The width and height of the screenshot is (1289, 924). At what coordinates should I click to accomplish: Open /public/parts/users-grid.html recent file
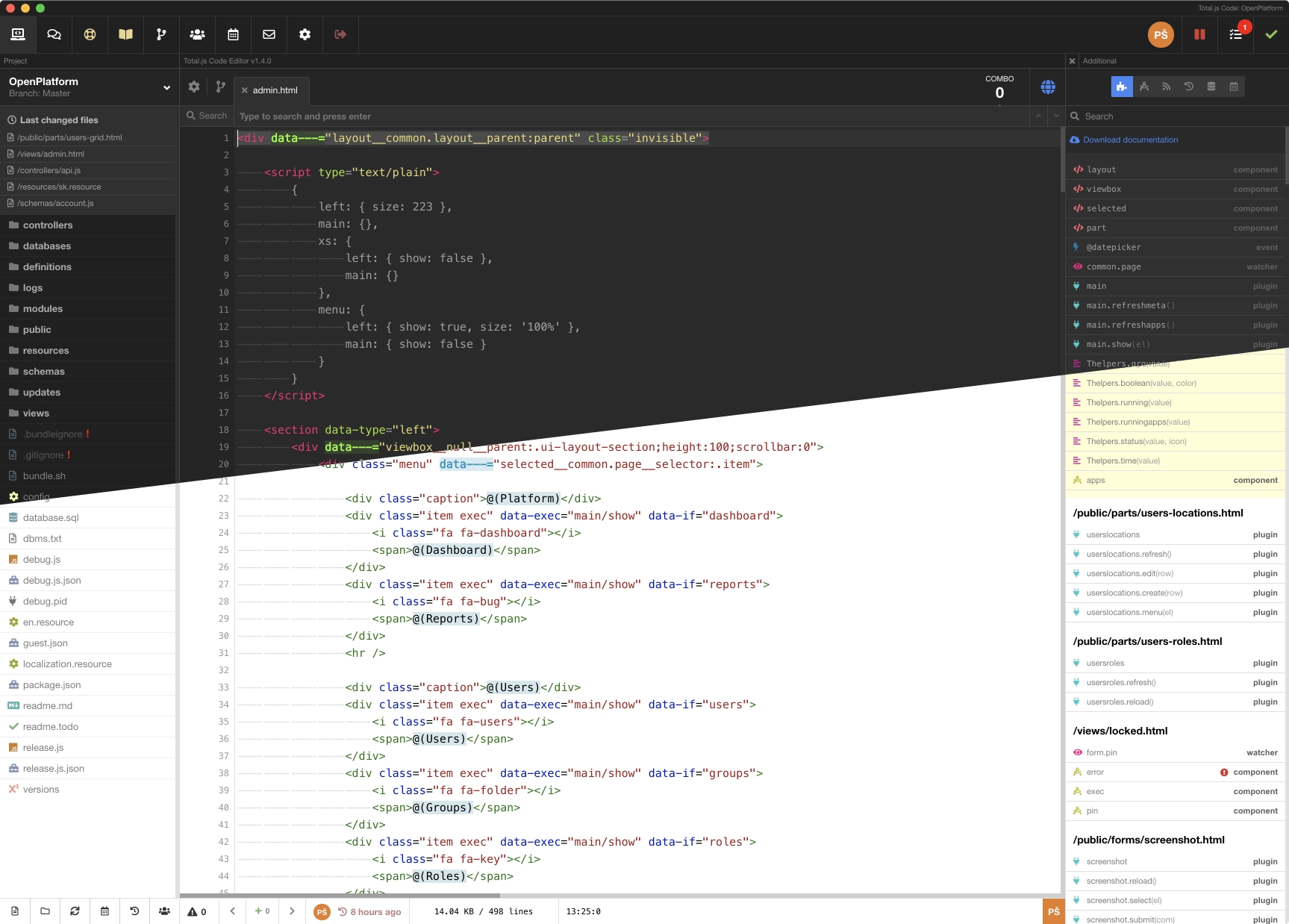88,137
